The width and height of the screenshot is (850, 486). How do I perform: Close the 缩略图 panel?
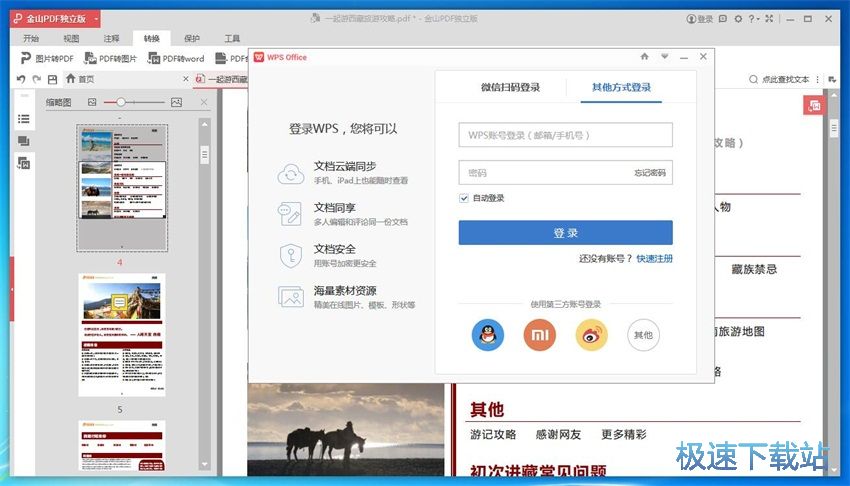(204, 102)
